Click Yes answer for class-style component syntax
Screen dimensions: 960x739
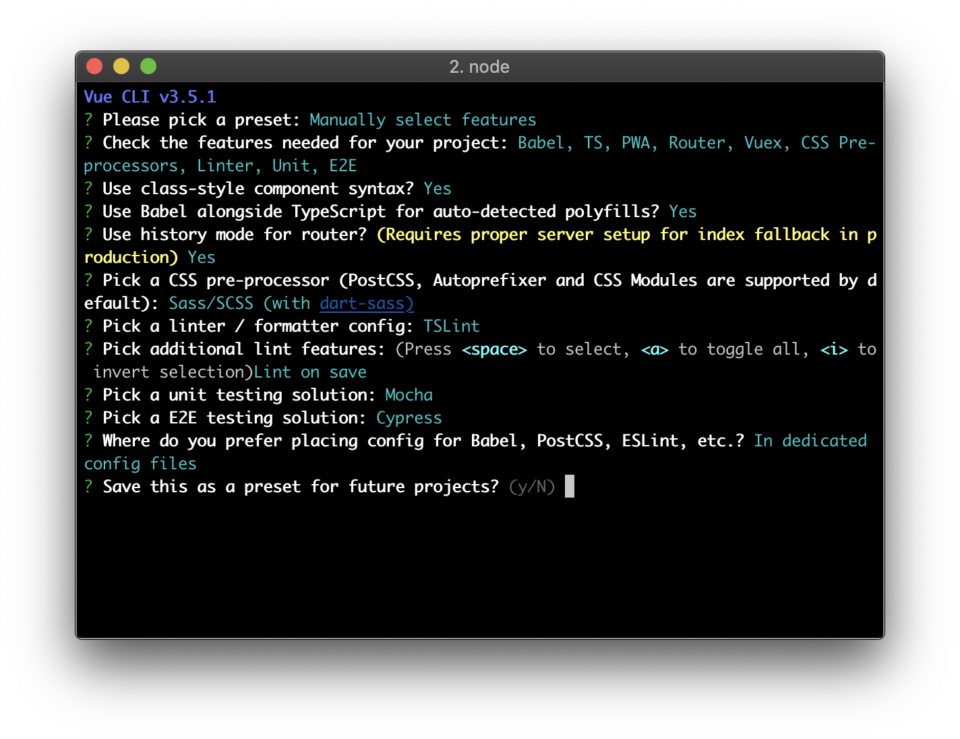click(437, 188)
